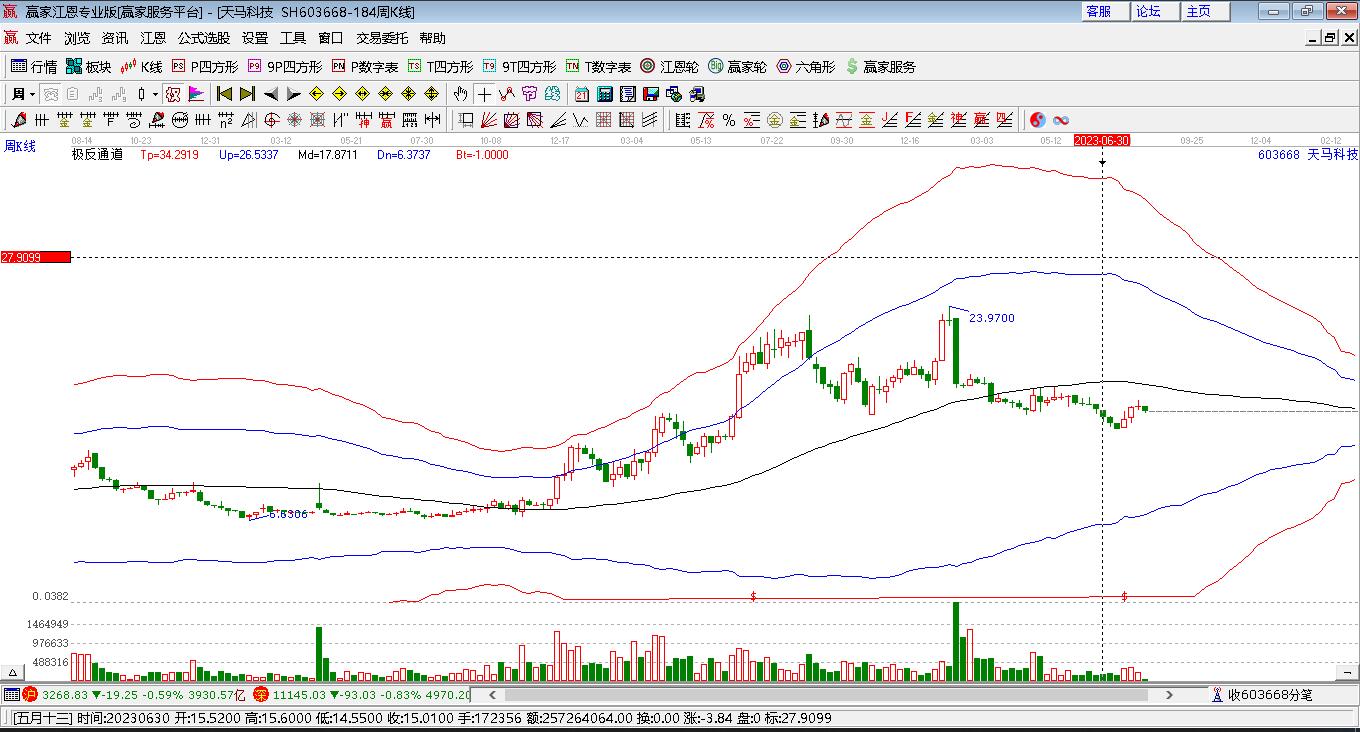This screenshot has width=1360, height=732.
Task: Open the 9P四方形 tool
Action: [x=285, y=67]
